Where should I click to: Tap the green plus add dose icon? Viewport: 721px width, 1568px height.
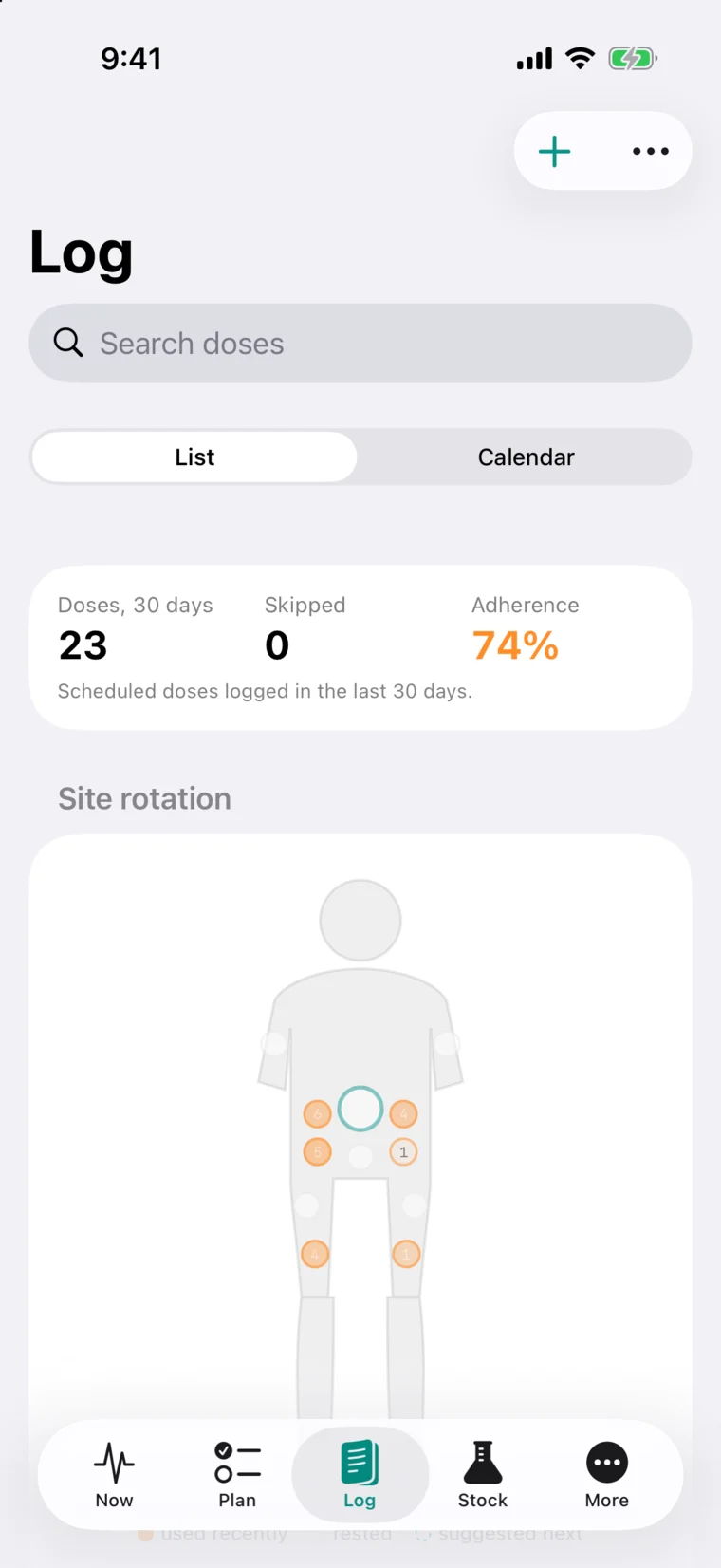point(554,151)
